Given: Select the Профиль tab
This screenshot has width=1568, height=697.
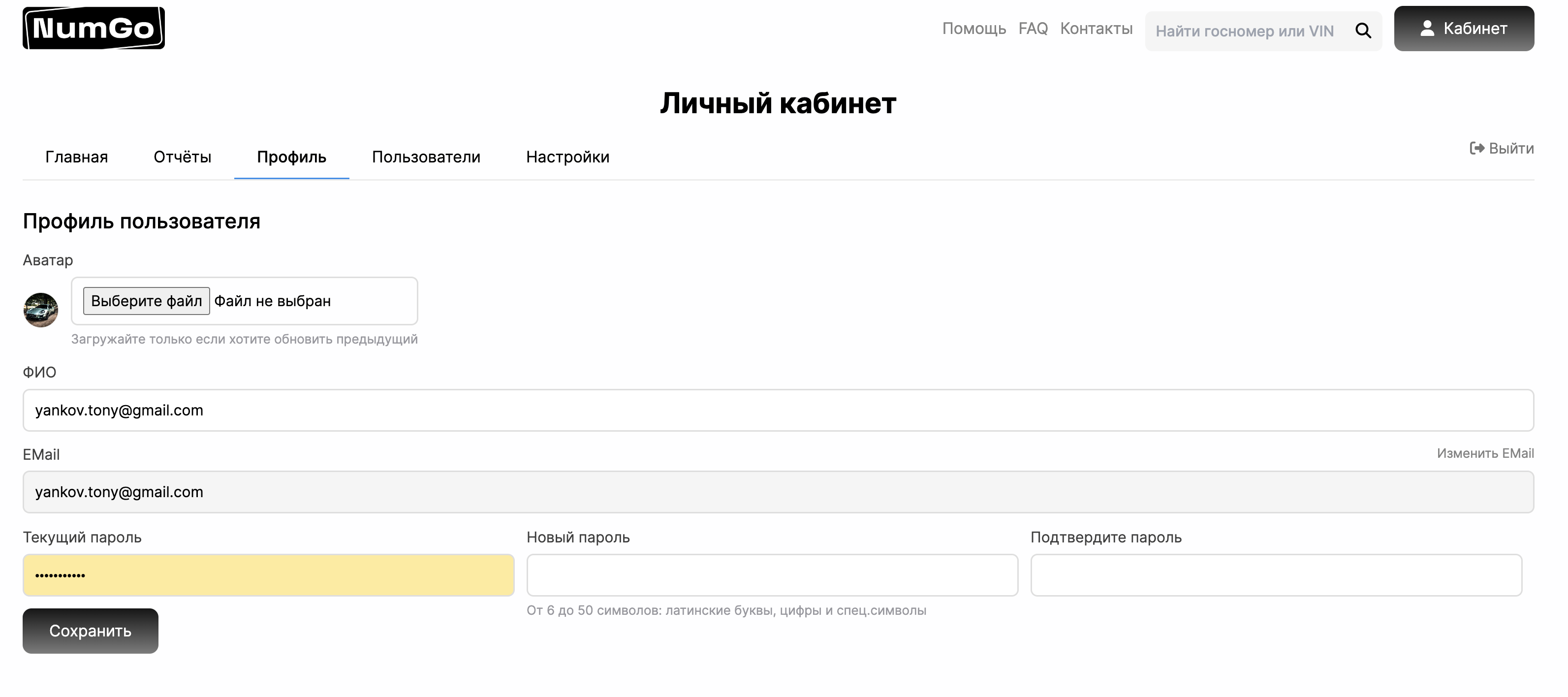Looking at the screenshot, I should [291, 157].
